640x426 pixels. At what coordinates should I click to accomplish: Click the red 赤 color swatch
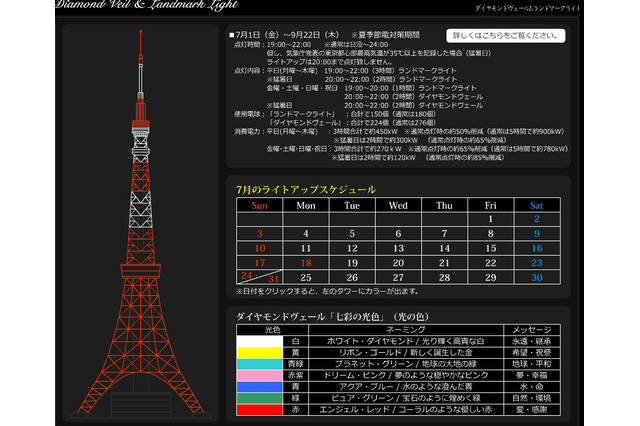(260, 410)
